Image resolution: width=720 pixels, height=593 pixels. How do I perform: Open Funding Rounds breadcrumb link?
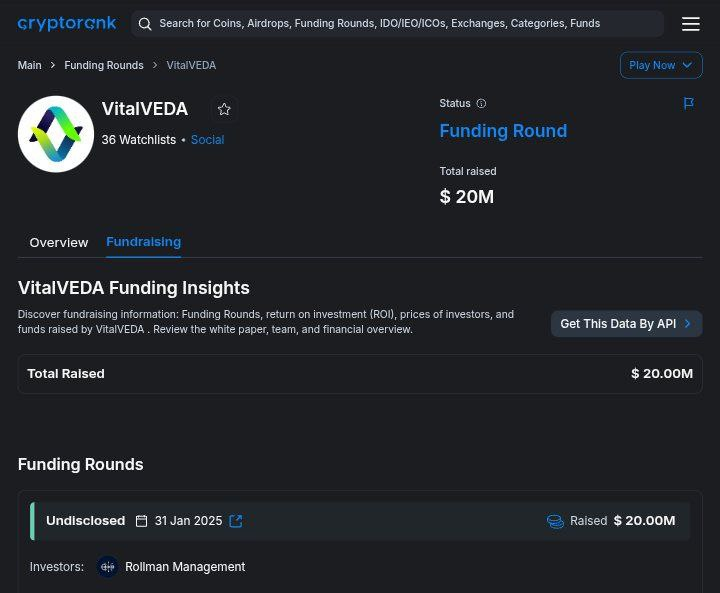coord(104,65)
